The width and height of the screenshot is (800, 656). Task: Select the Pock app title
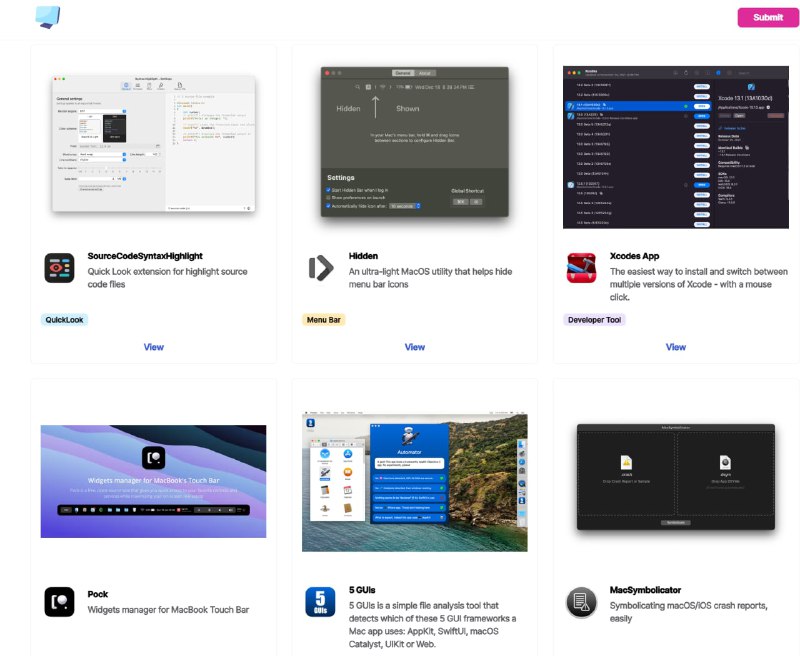[x=97, y=594]
